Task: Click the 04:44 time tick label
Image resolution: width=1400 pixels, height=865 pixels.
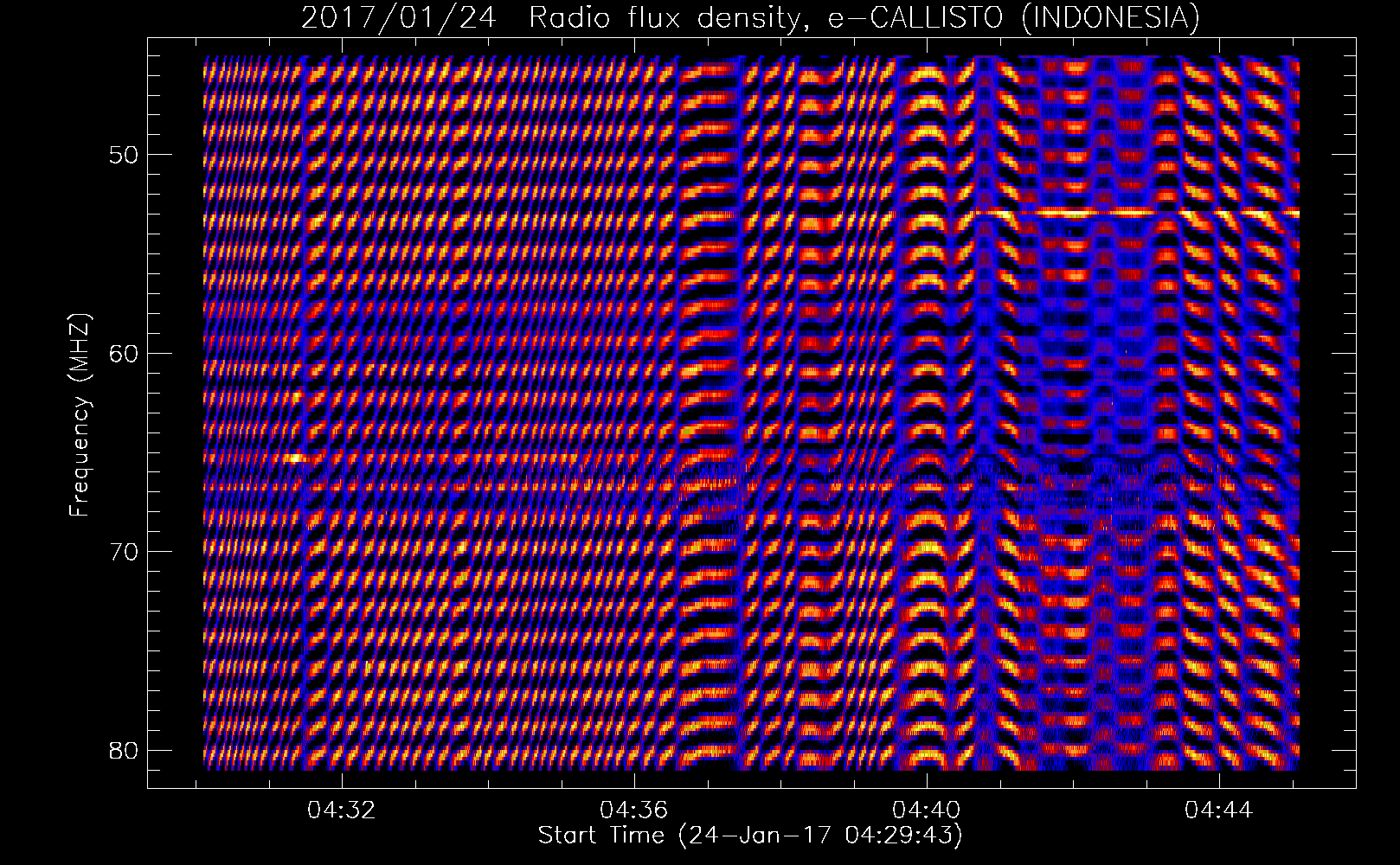Action: [1219, 811]
